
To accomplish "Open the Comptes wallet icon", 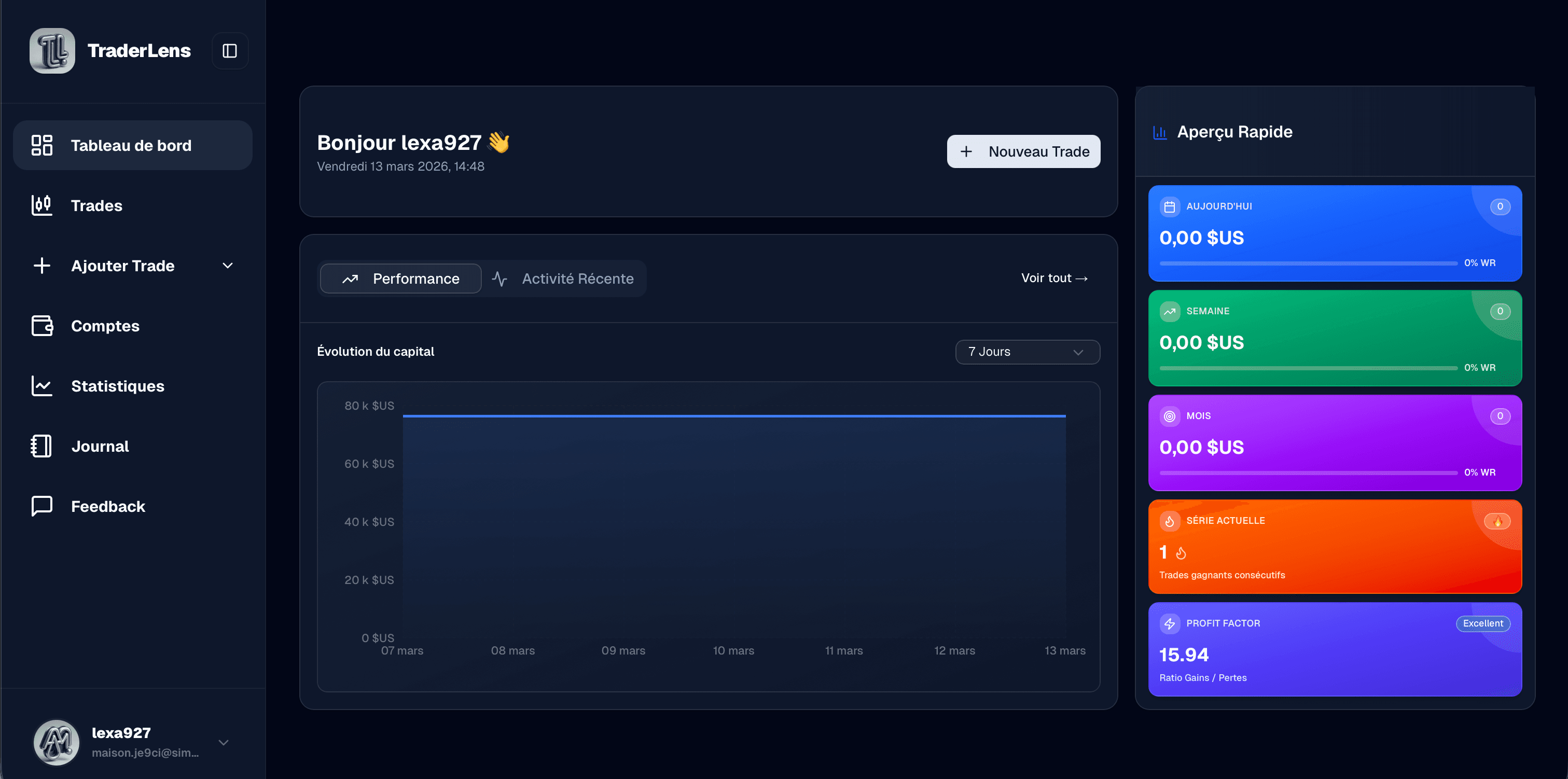I will coord(41,326).
